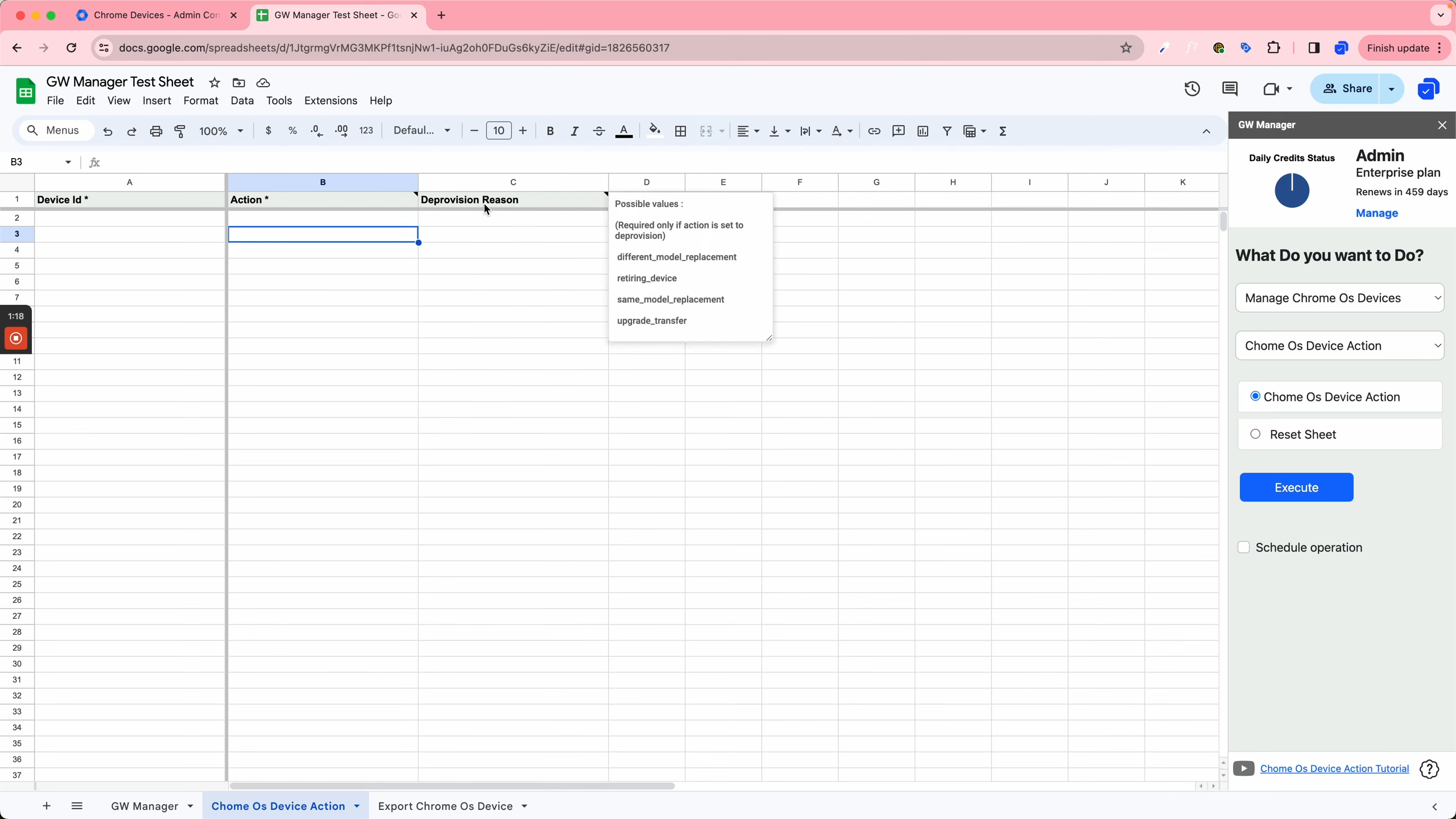Click the Create a filter icon
The image size is (1456, 819).
947,131
